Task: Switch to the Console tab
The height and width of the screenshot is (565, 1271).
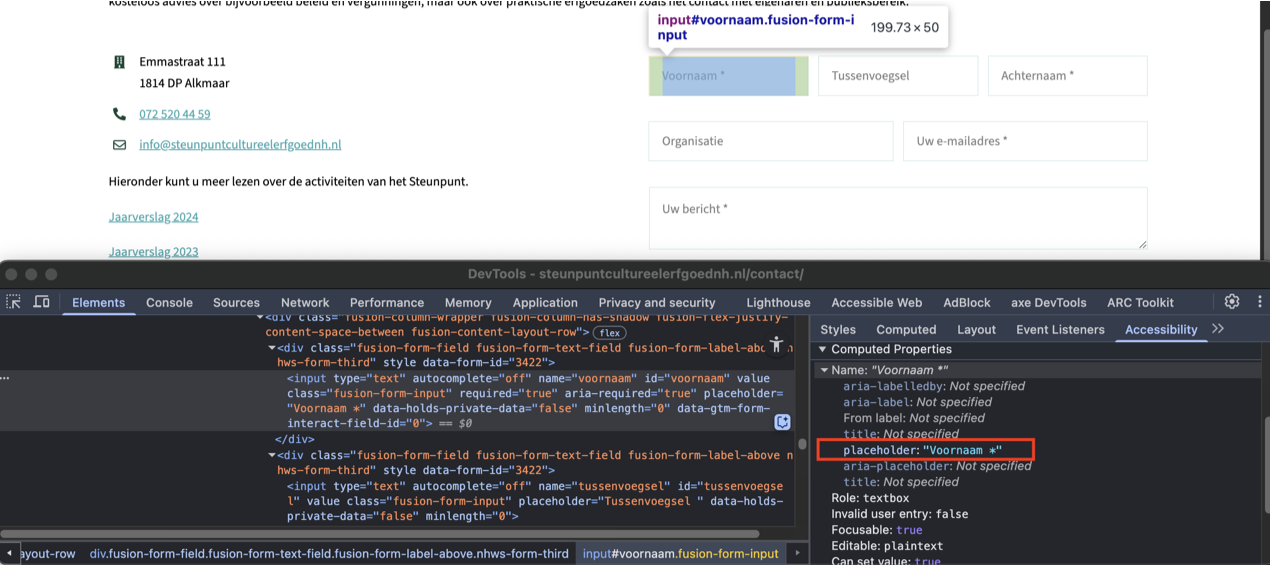Action: pos(169,302)
